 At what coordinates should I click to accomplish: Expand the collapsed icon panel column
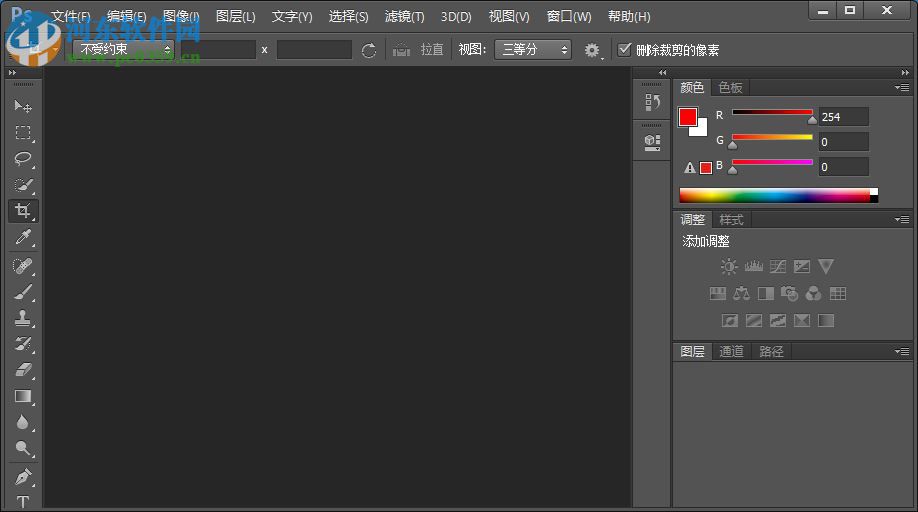pyautogui.click(x=662, y=73)
